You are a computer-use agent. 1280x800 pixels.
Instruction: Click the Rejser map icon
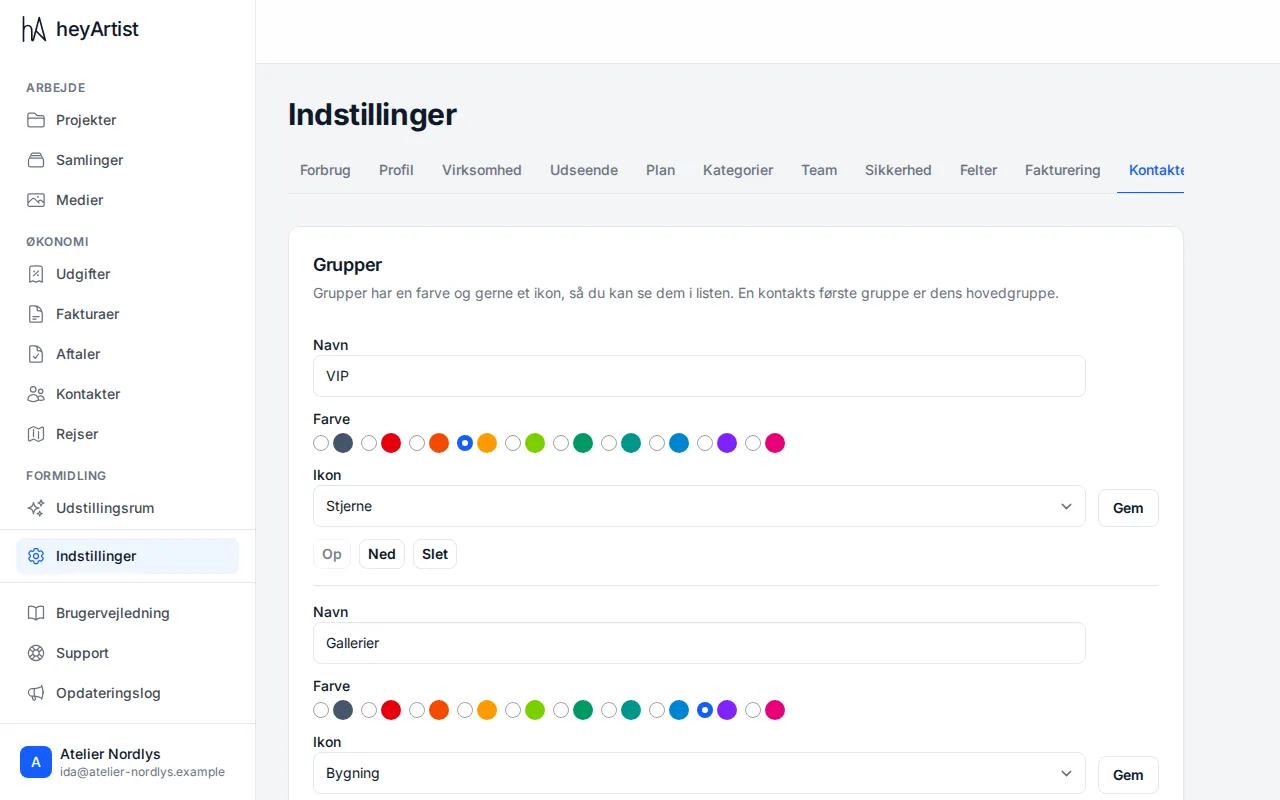(36, 434)
